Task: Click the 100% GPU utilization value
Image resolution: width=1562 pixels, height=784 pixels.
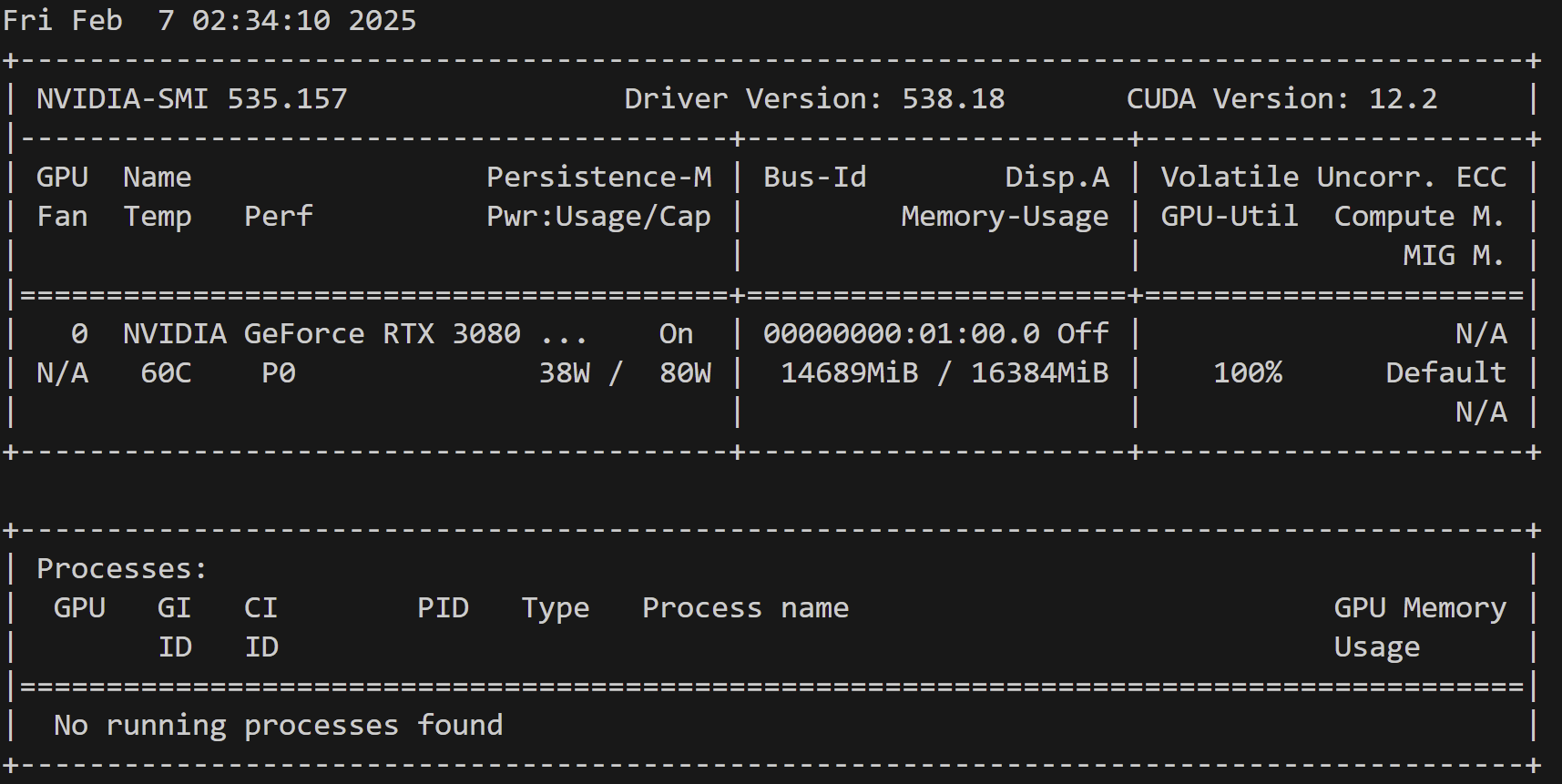Action: point(1247,373)
